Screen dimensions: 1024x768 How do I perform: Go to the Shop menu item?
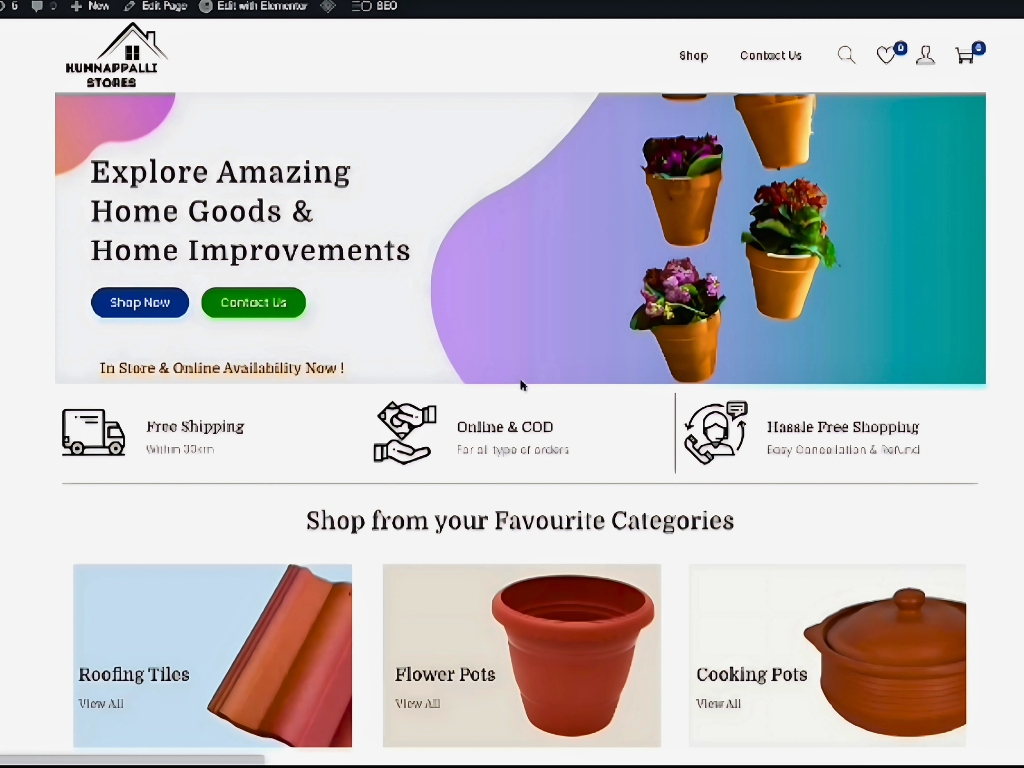[693, 56]
